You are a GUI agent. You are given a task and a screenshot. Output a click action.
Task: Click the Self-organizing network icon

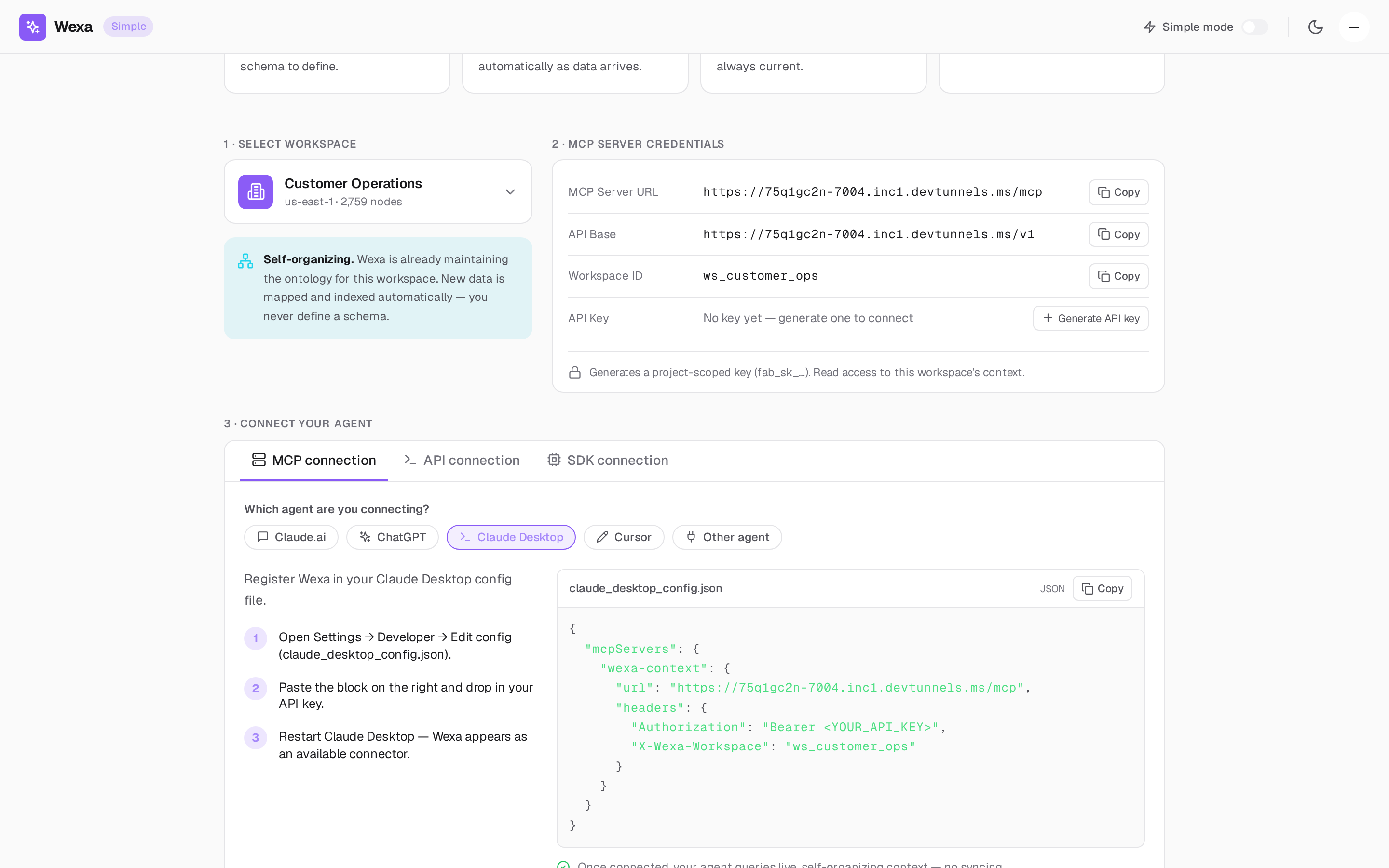click(x=245, y=261)
